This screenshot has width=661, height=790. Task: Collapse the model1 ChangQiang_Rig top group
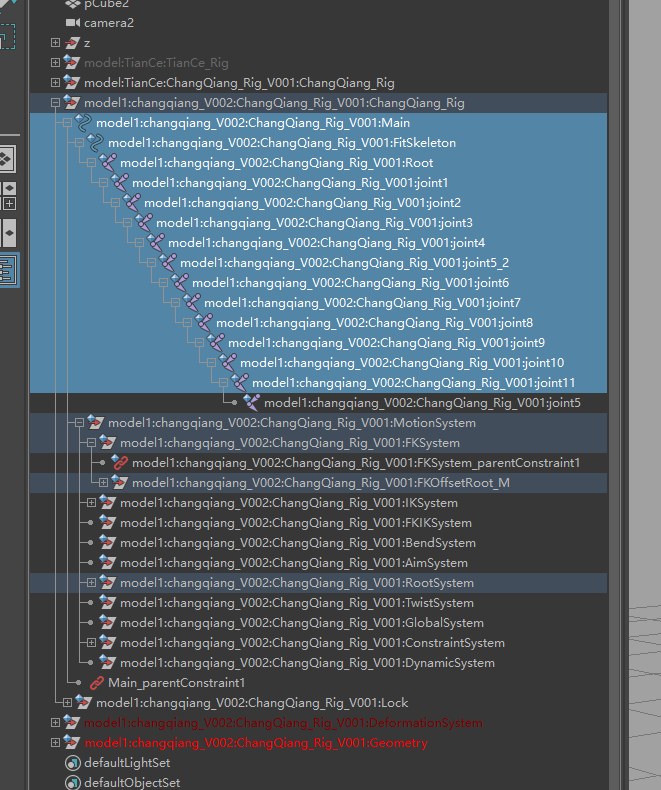pyautogui.click(x=55, y=103)
